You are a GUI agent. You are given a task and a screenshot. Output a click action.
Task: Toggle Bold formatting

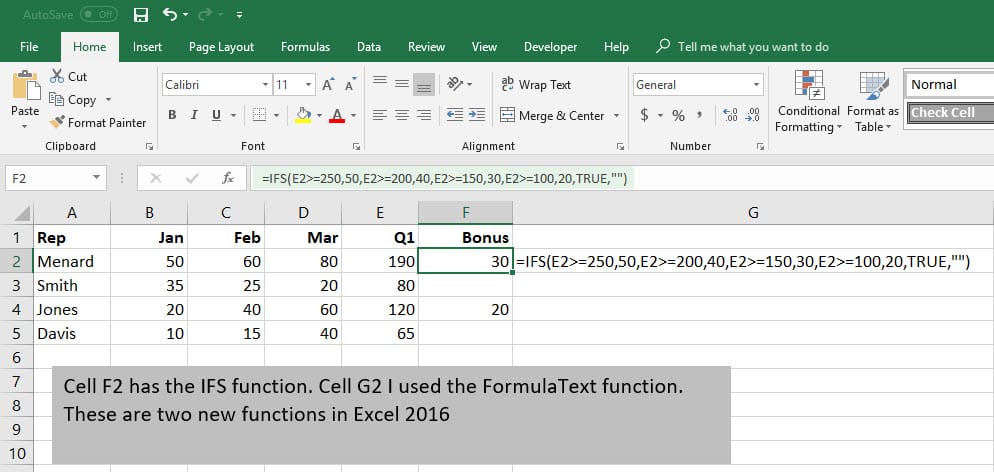click(x=173, y=115)
